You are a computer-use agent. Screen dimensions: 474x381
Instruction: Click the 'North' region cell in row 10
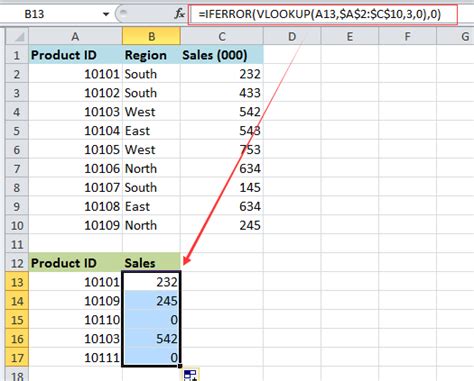[x=151, y=225]
